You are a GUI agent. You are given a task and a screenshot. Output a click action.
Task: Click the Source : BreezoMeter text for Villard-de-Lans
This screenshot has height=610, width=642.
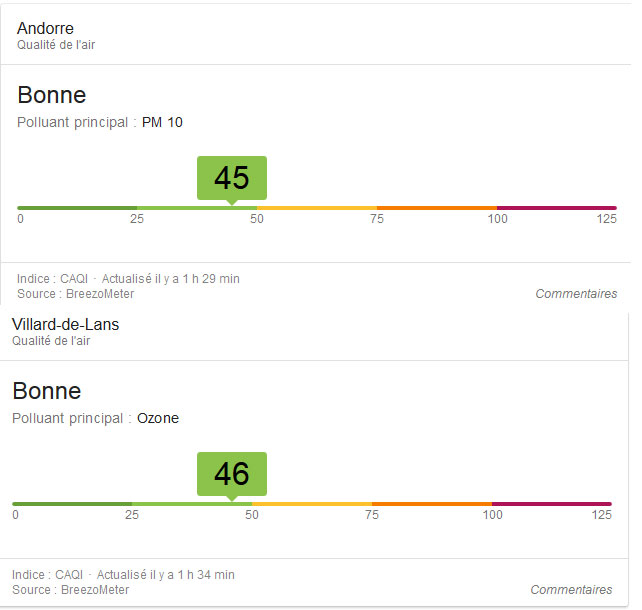[x=70, y=590]
